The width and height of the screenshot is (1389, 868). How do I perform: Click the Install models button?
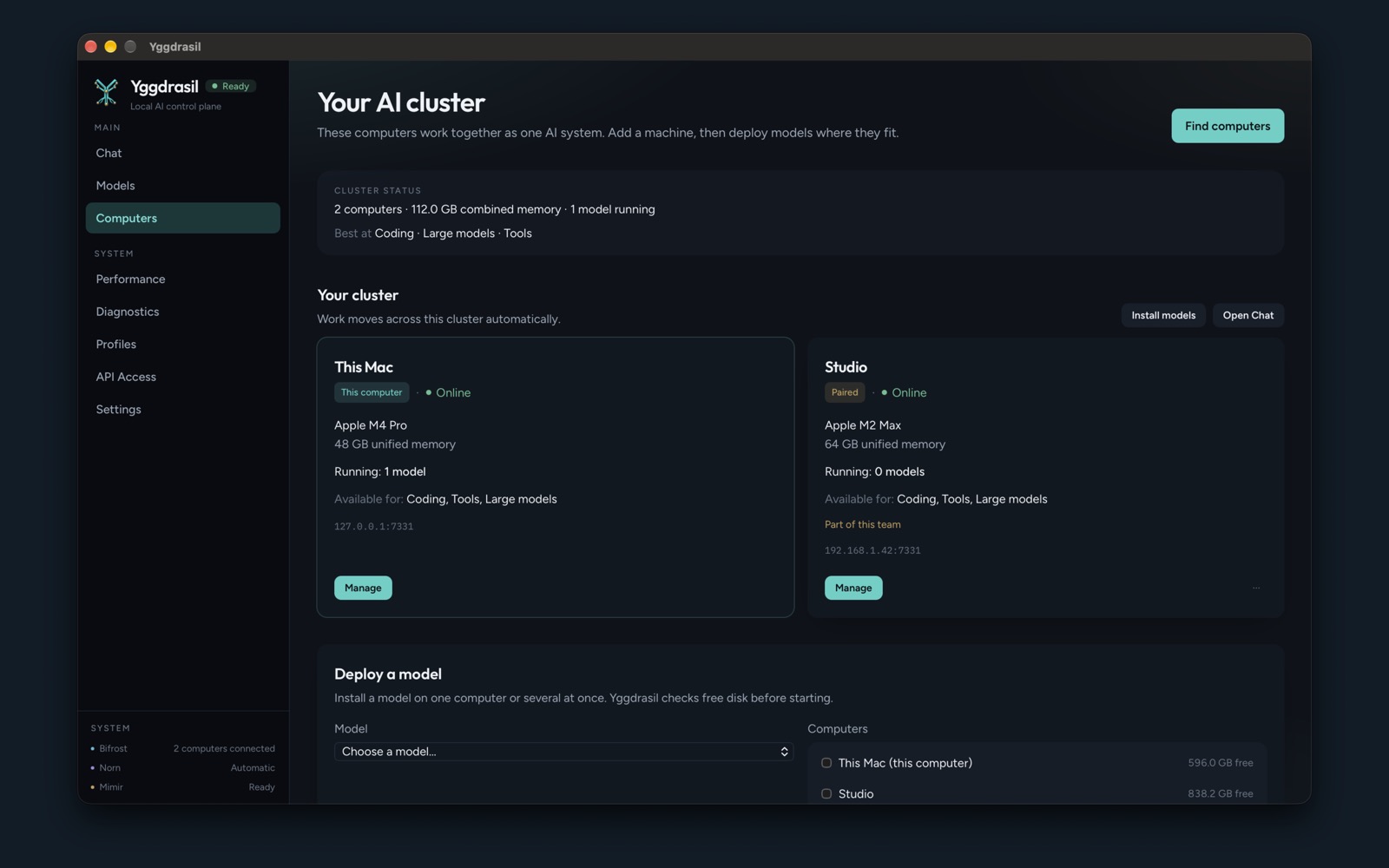tap(1163, 315)
